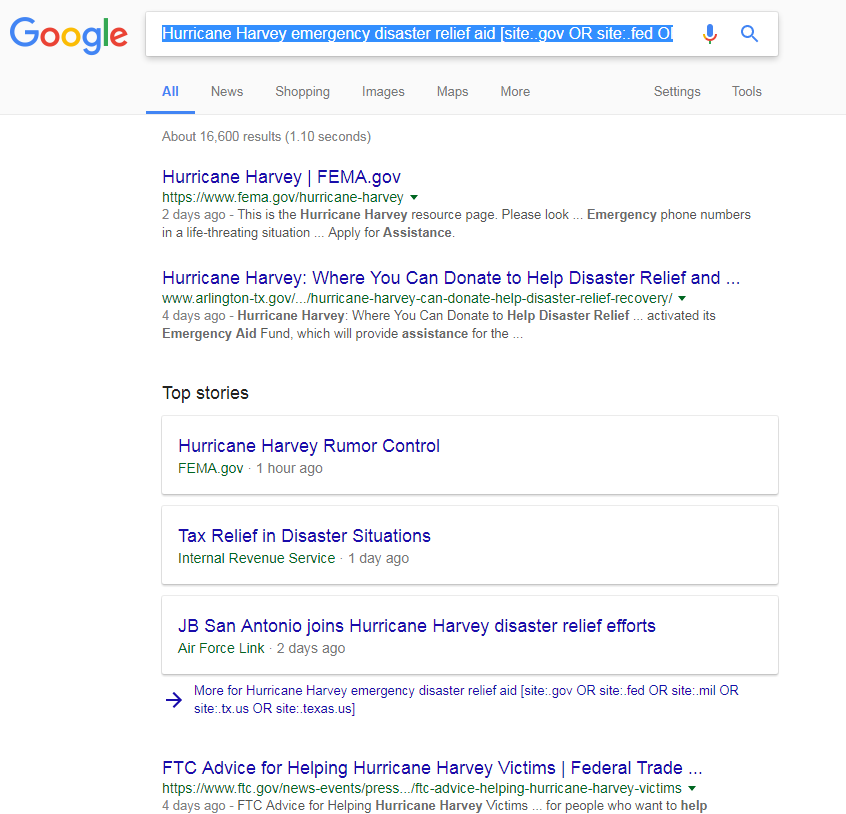846x814 pixels.
Task: Click the Google logo
Action: tap(69, 35)
